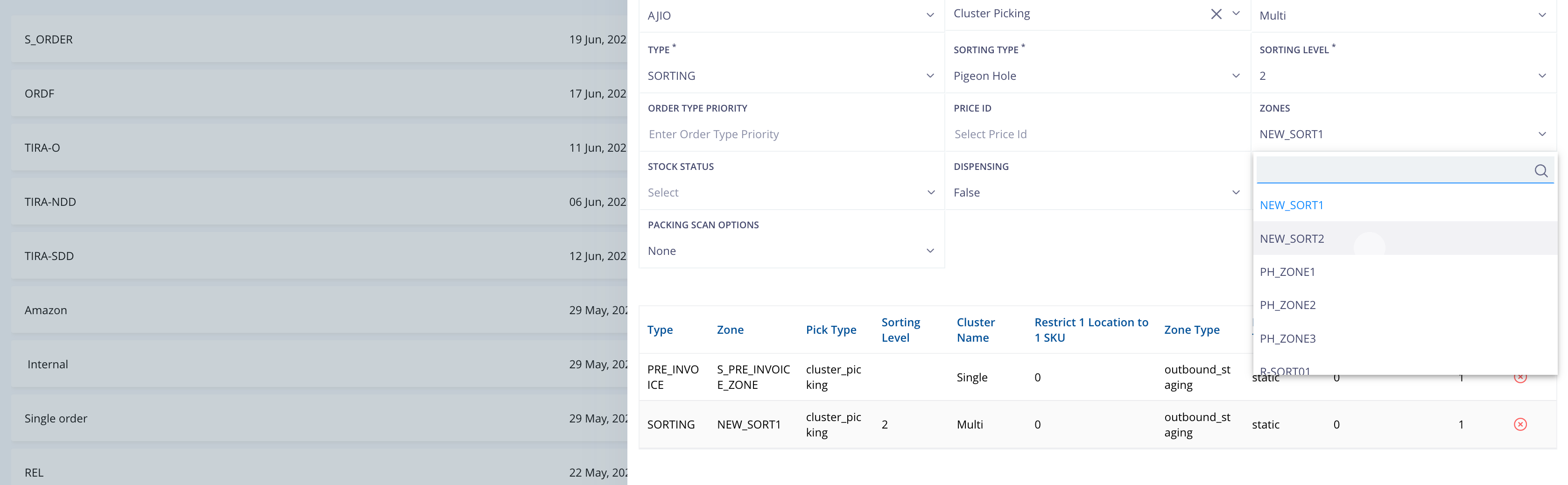Click the Single cluster name cell
The image size is (1568, 485).
[971, 377]
